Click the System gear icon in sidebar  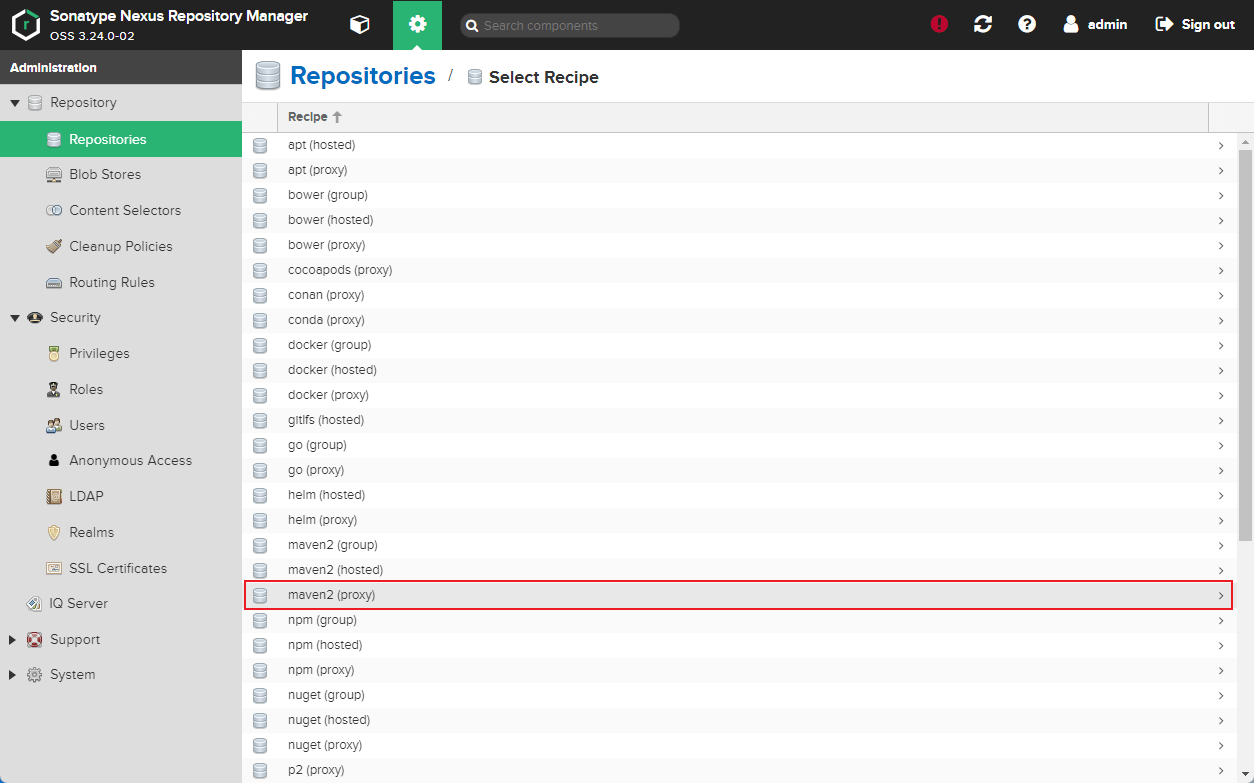pos(35,675)
